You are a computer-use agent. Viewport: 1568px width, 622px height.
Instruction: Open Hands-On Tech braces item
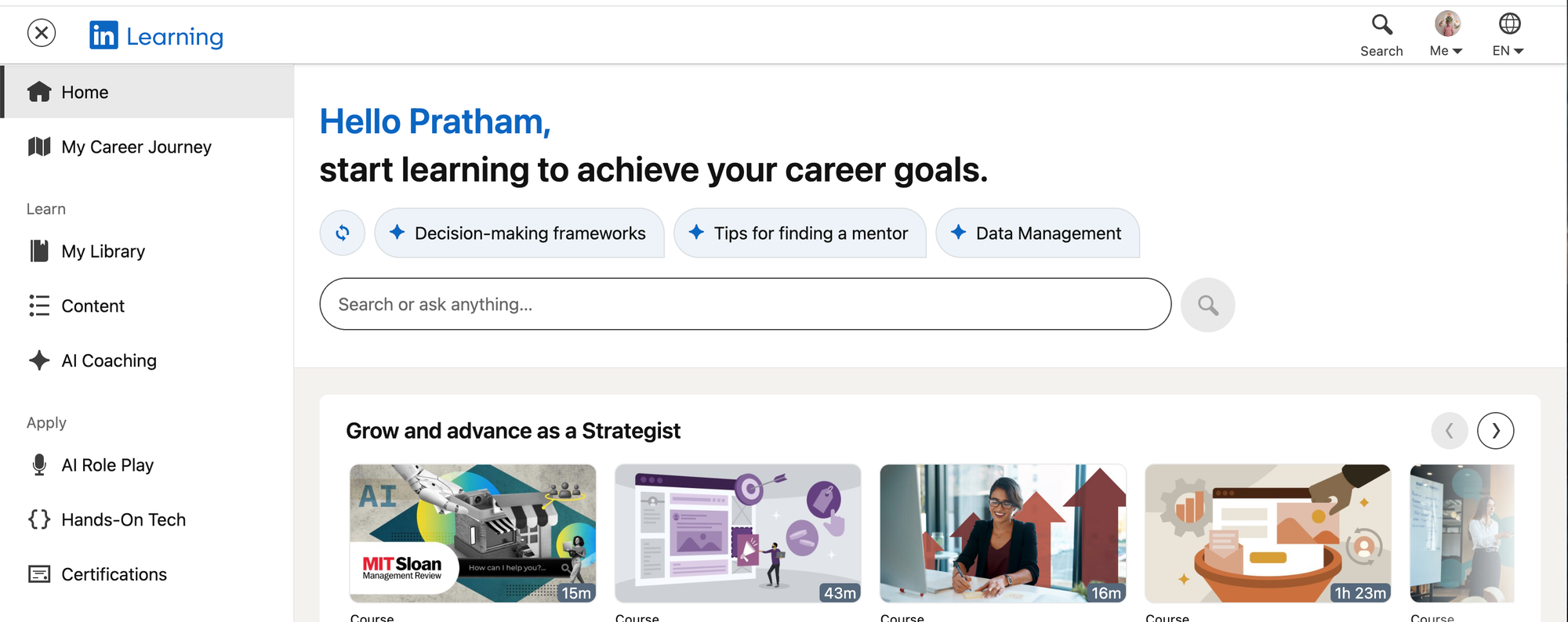coord(148,519)
